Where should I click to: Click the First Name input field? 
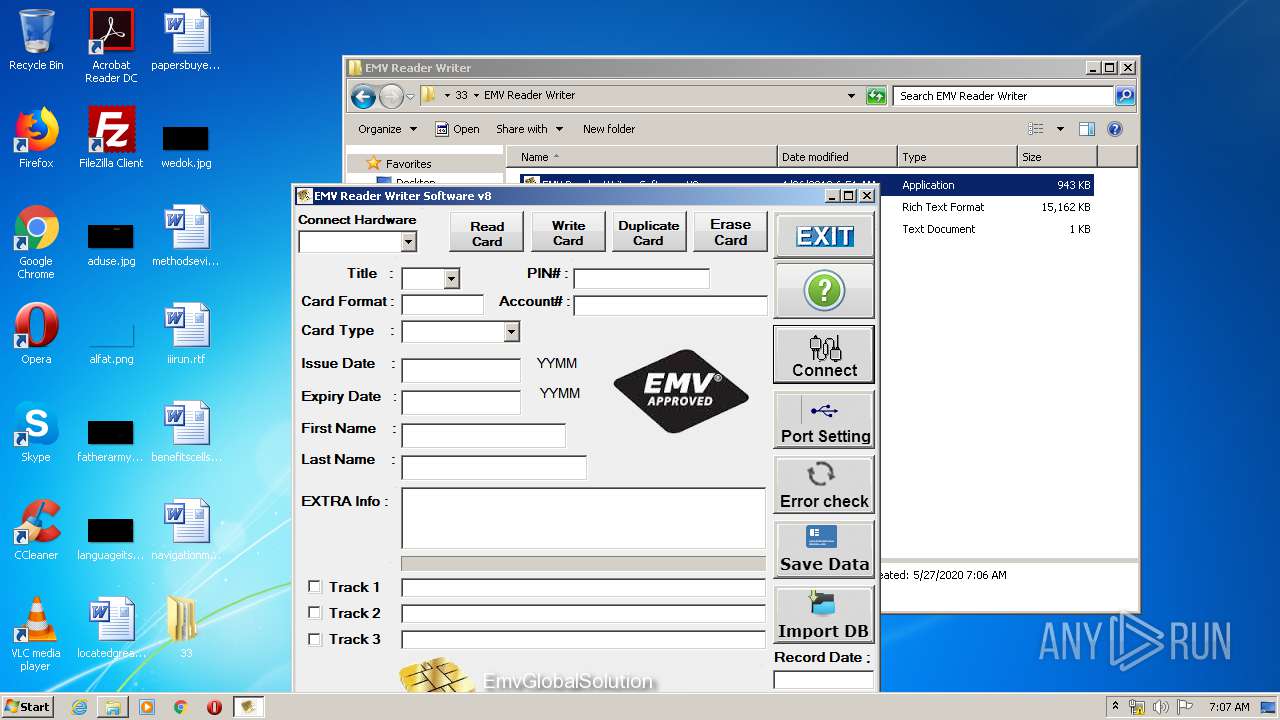click(483, 435)
